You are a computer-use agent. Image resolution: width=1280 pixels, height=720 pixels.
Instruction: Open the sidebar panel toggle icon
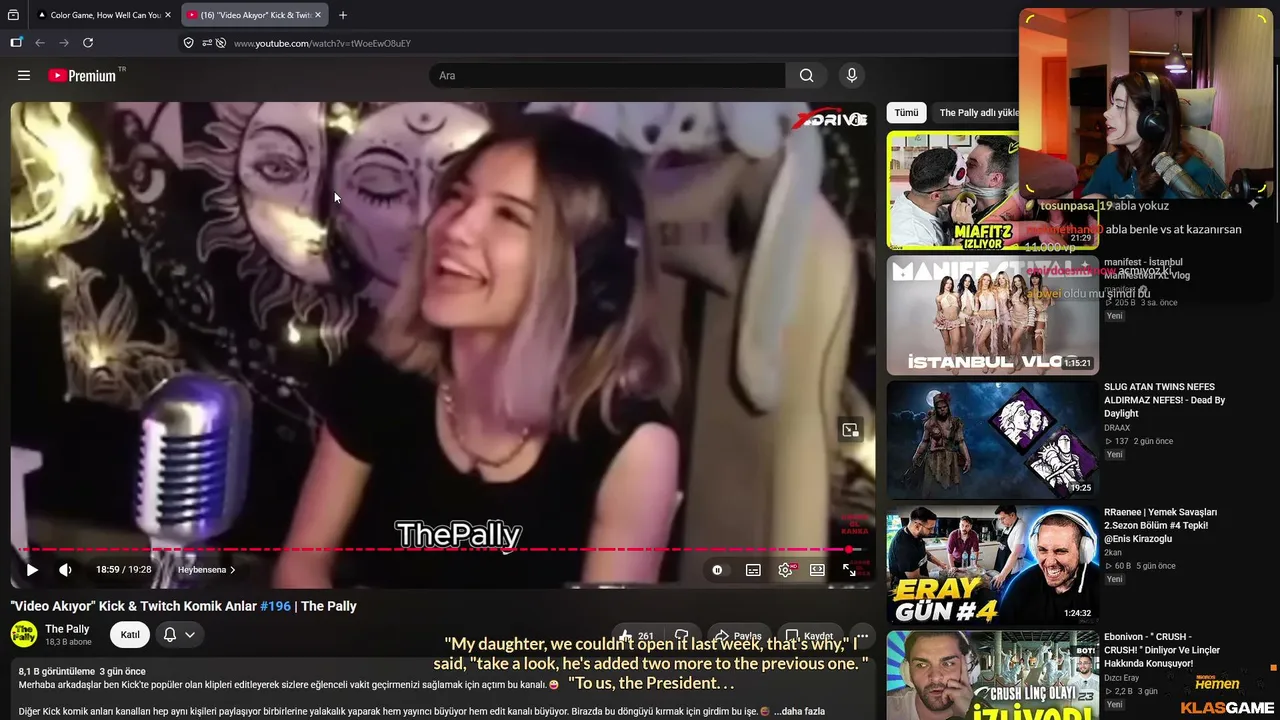tap(16, 43)
